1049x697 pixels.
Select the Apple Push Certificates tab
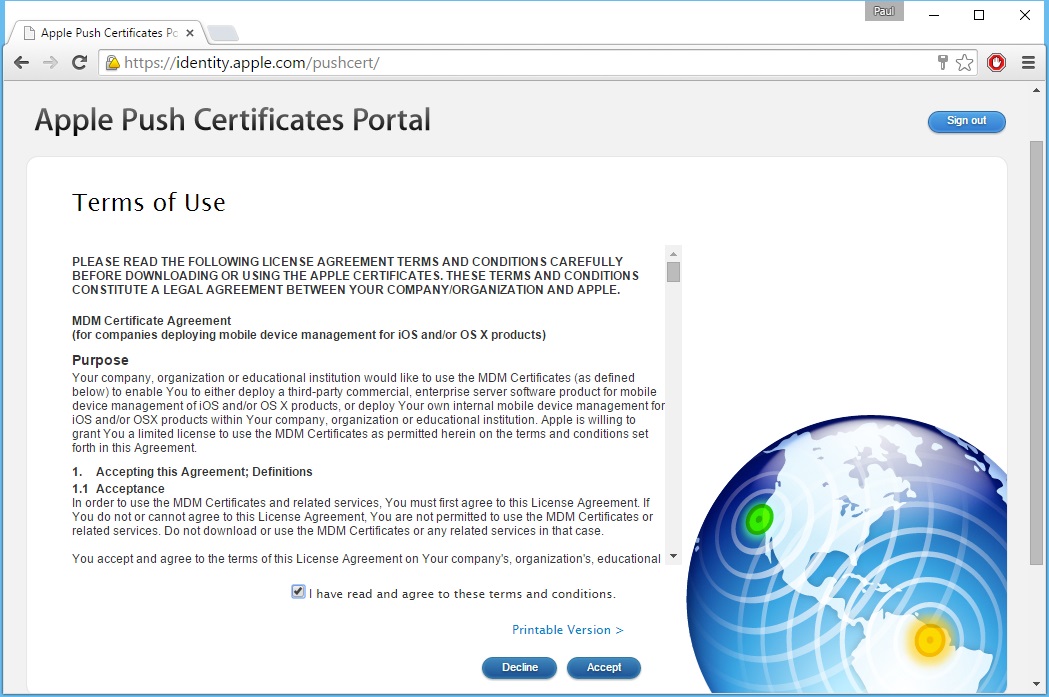click(x=105, y=33)
